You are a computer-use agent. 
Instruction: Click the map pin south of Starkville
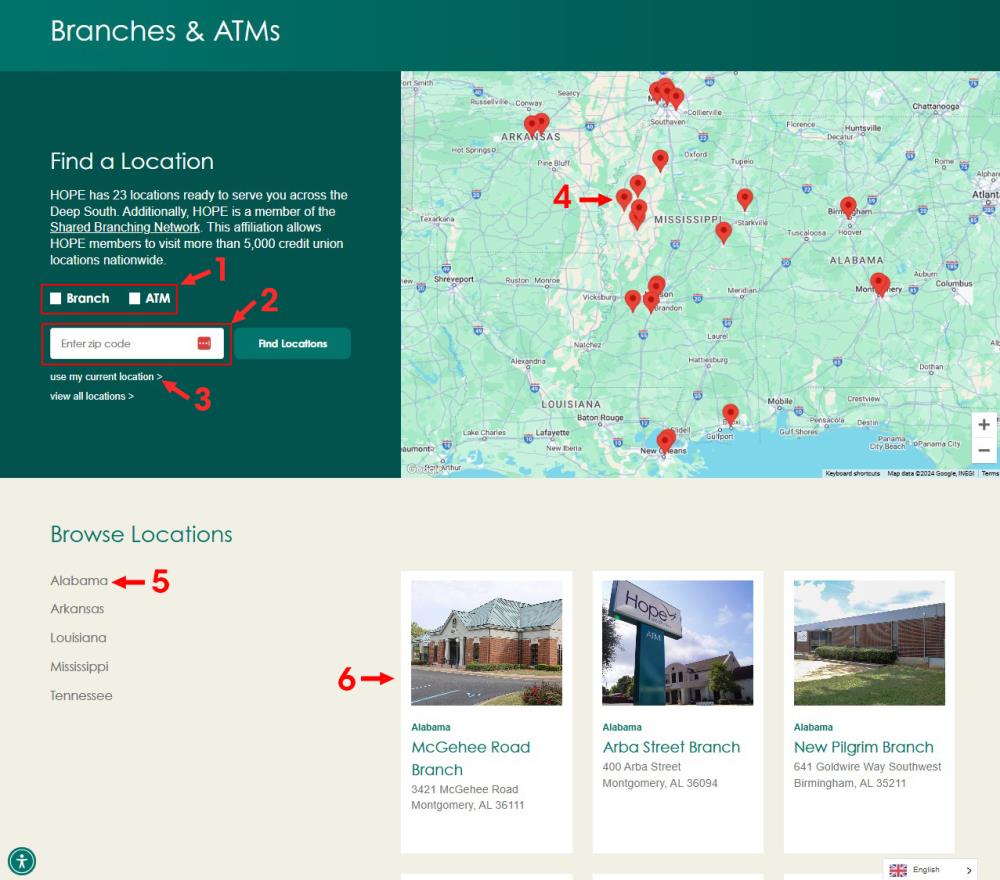tap(723, 232)
